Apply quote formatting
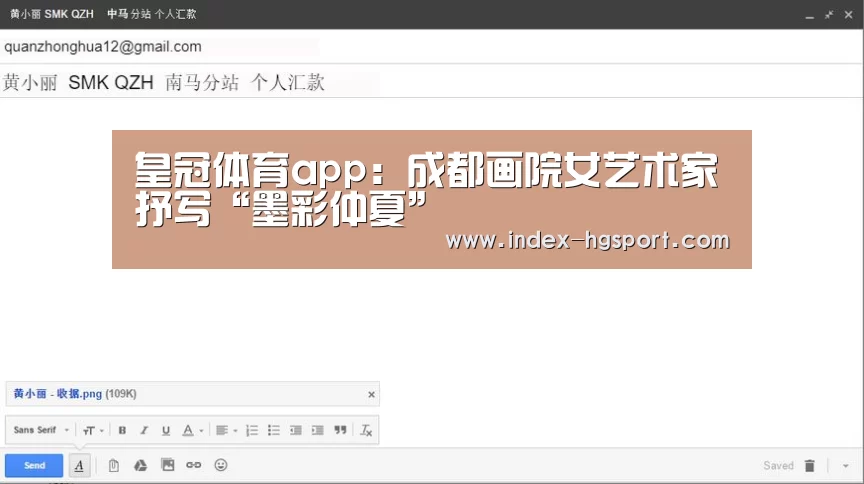Viewport: 864px width, 484px height. [x=341, y=431]
